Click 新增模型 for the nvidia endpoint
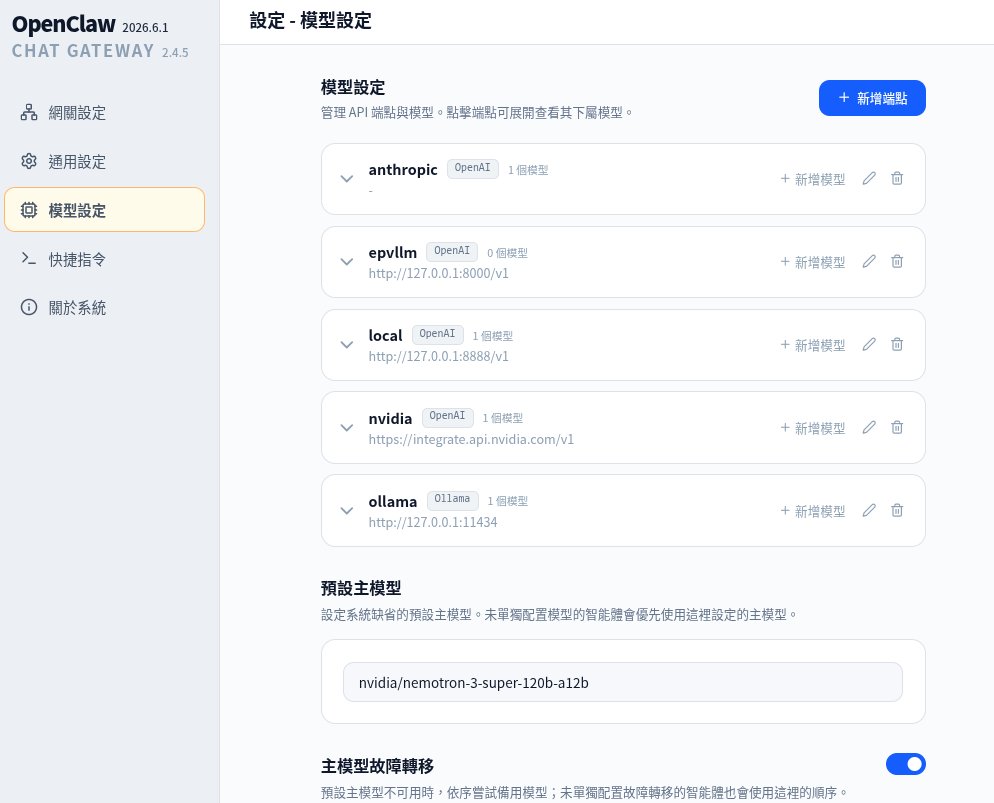 813,428
